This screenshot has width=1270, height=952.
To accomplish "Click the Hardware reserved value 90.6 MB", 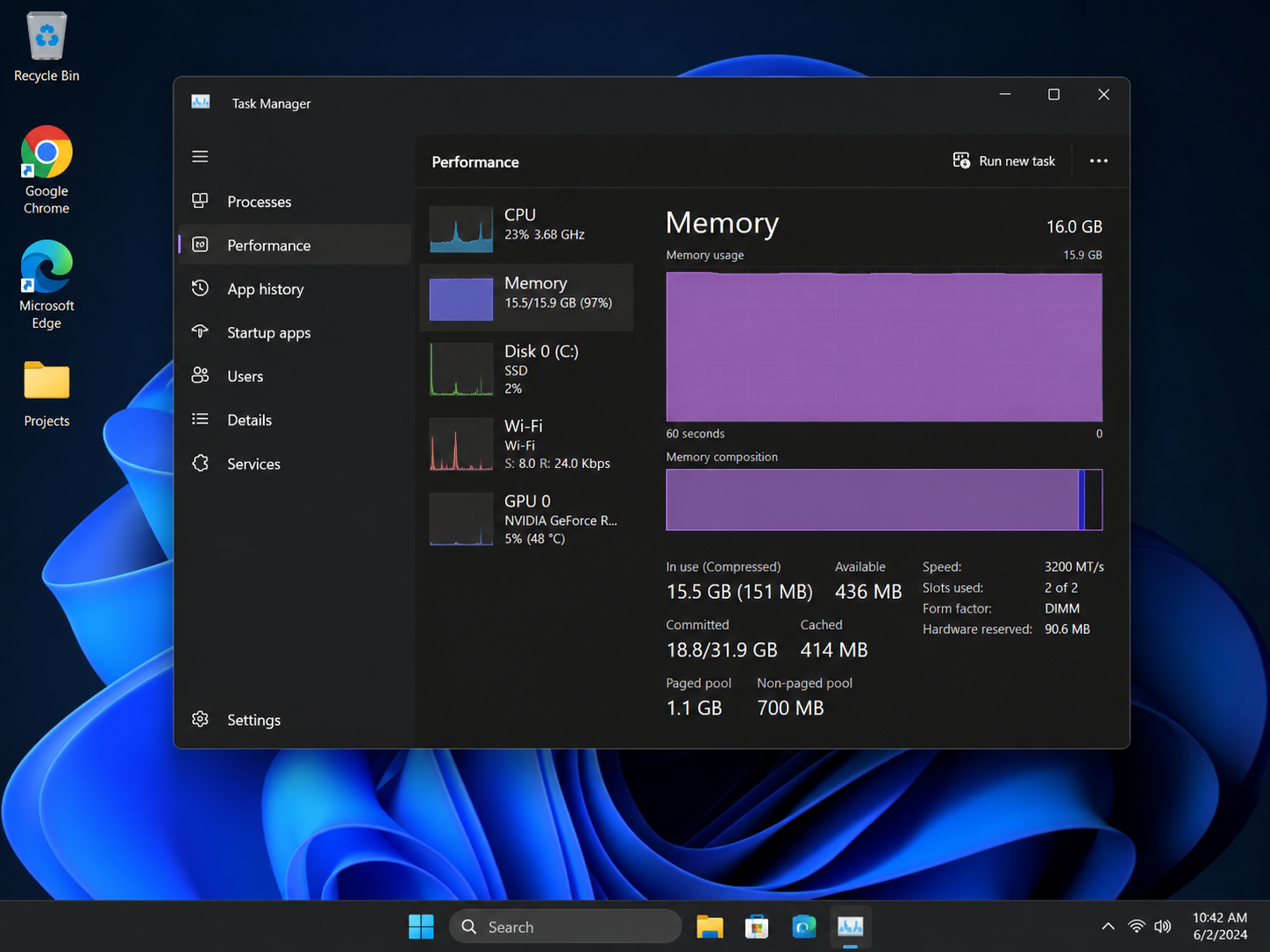I will [x=1067, y=629].
